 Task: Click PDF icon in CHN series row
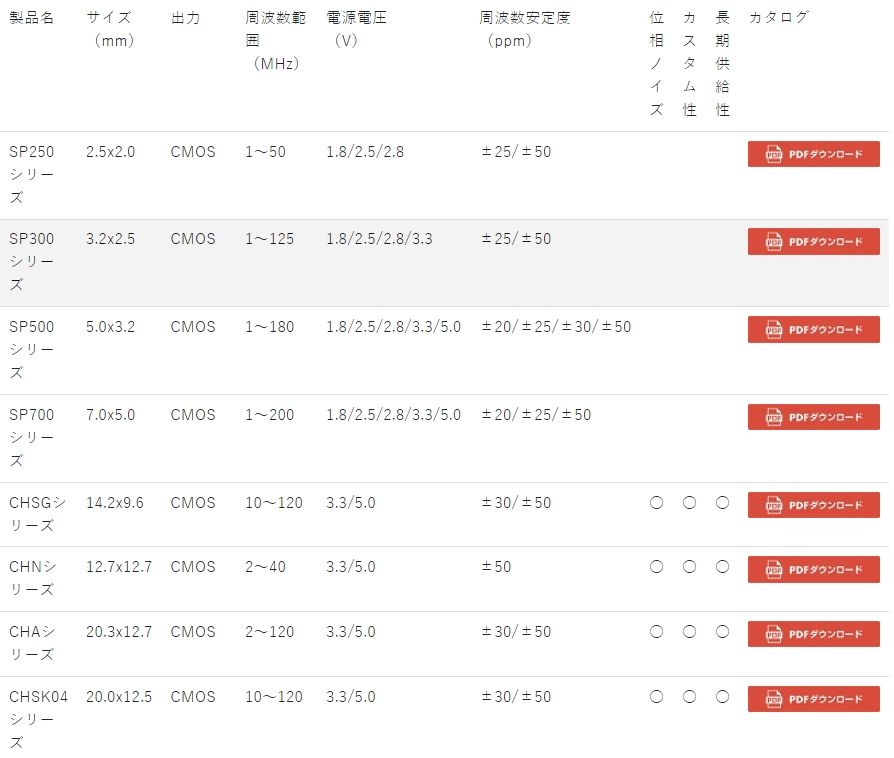[x=774, y=569]
